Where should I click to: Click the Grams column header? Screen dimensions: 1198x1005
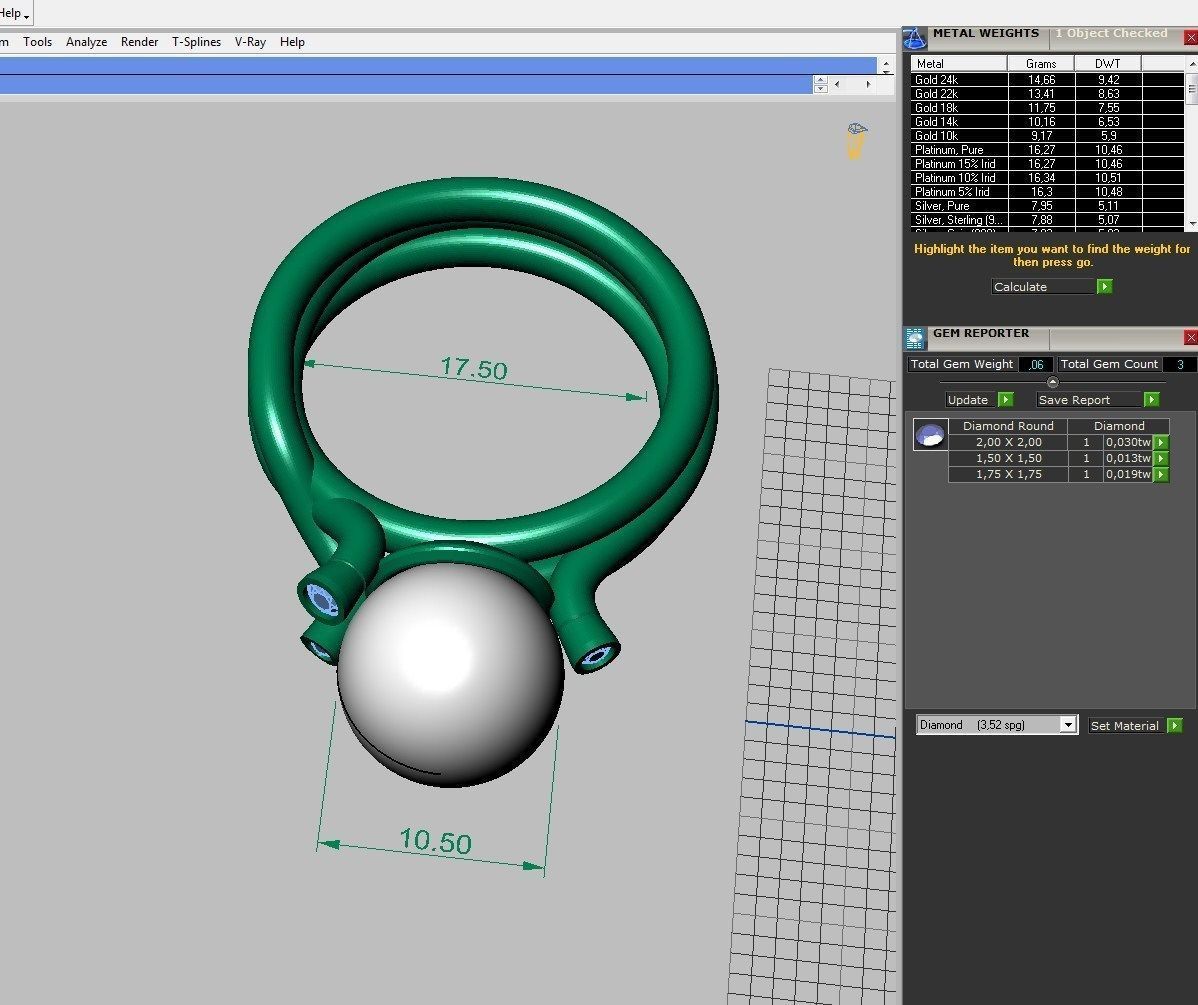[x=1041, y=63]
